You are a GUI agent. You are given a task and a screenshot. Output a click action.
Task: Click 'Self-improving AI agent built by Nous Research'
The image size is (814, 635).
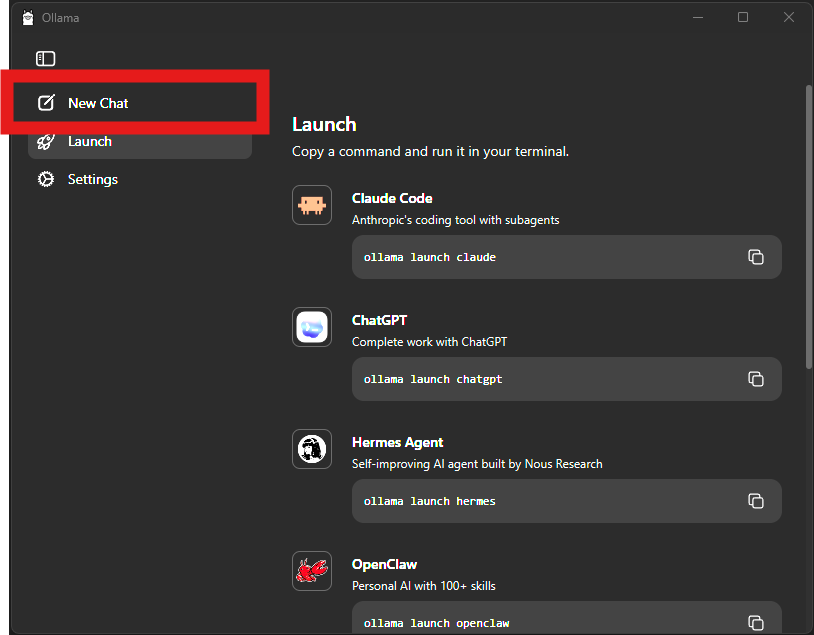[477, 464]
